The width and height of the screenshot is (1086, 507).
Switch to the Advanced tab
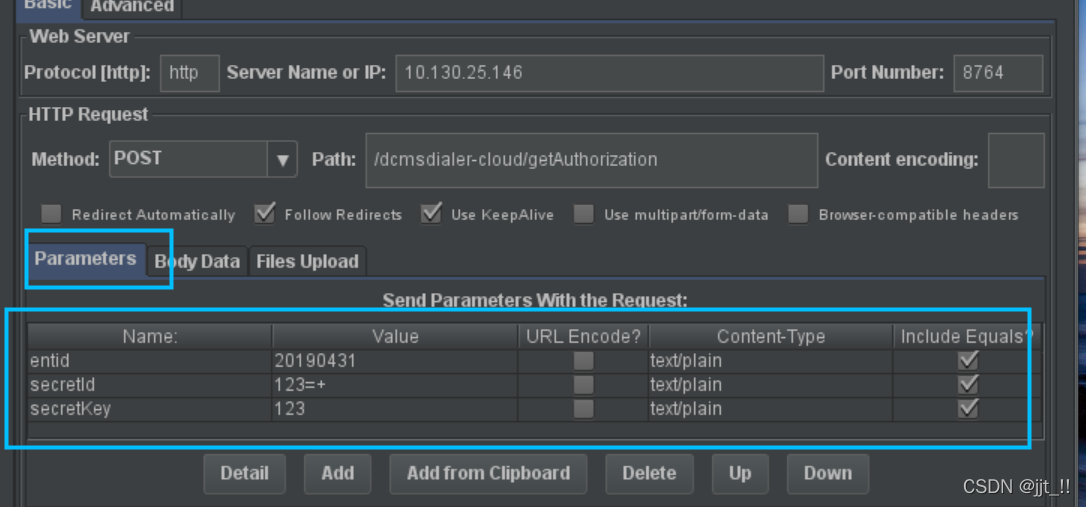[x=132, y=7]
